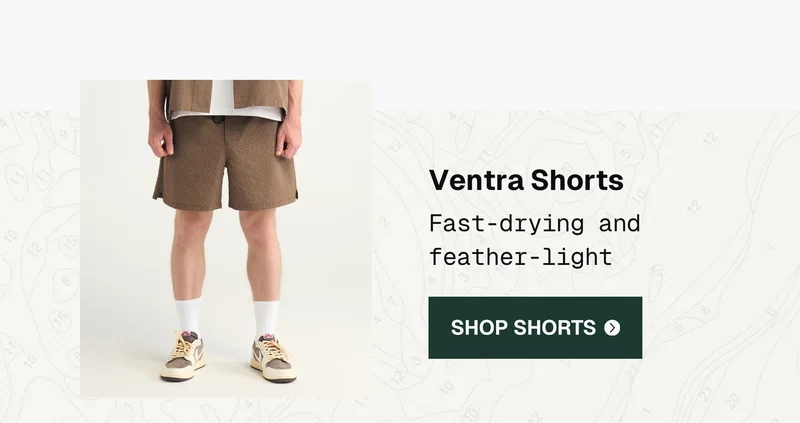
Task: Click the white t-shirt under the overshirt
Action: 223,100
